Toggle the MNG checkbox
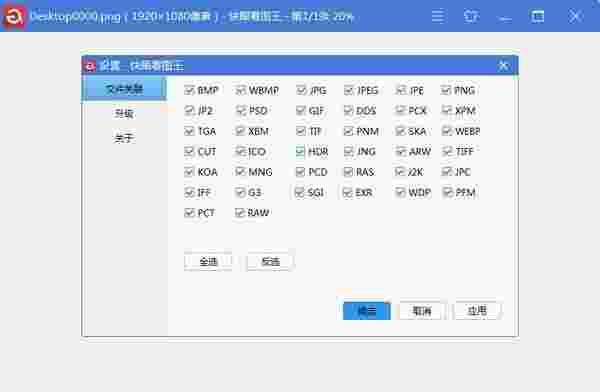The image size is (600, 392). pos(240,172)
